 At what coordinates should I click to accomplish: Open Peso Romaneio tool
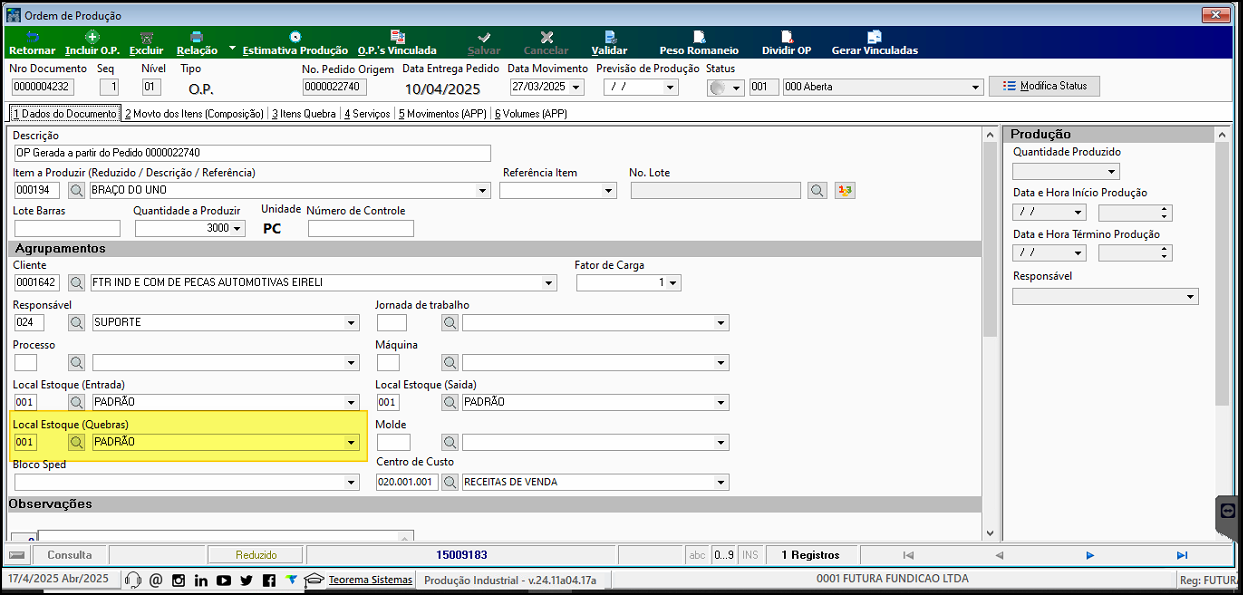(x=698, y=42)
